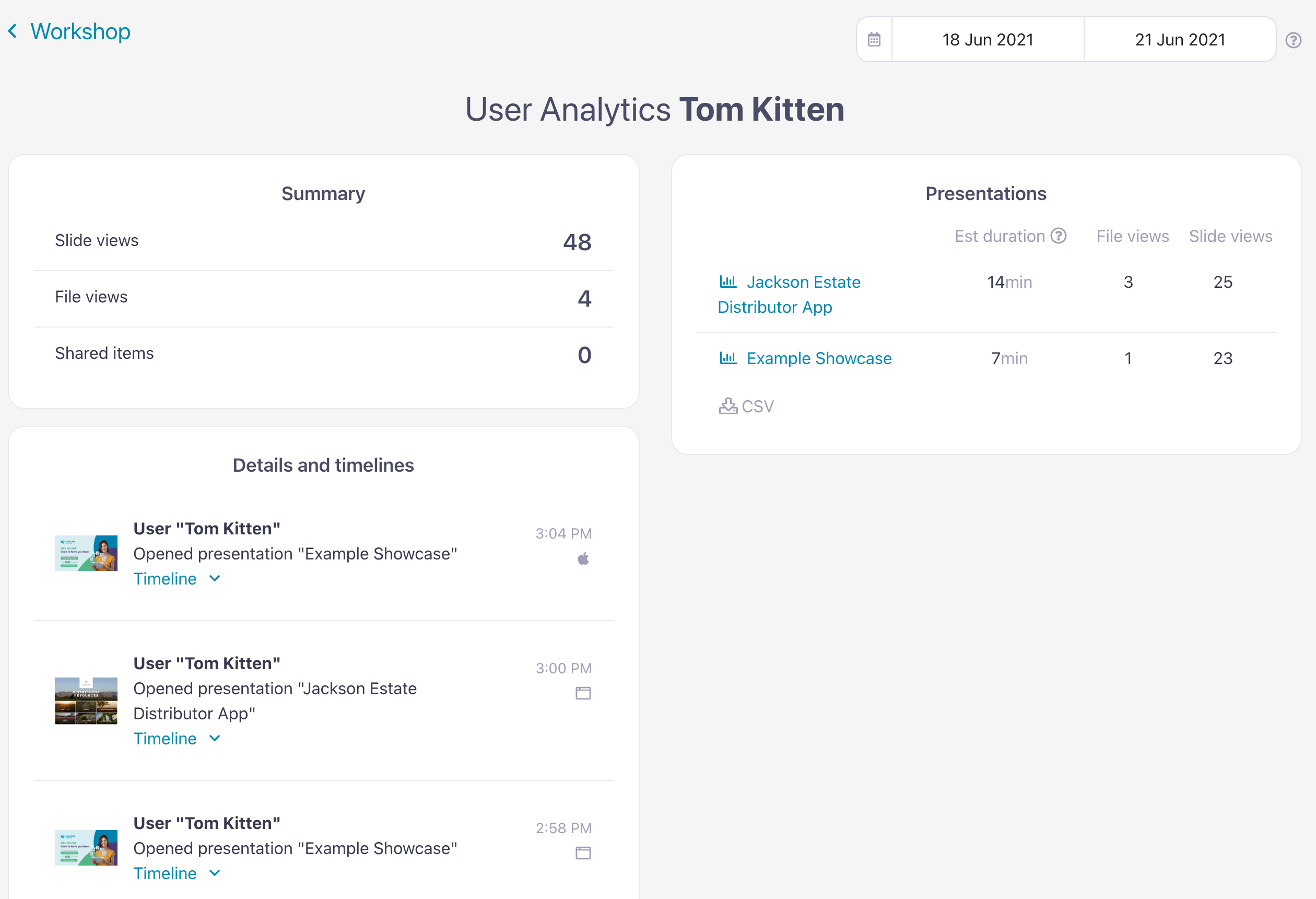Click the back arrow beside Workshop

point(13,31)
